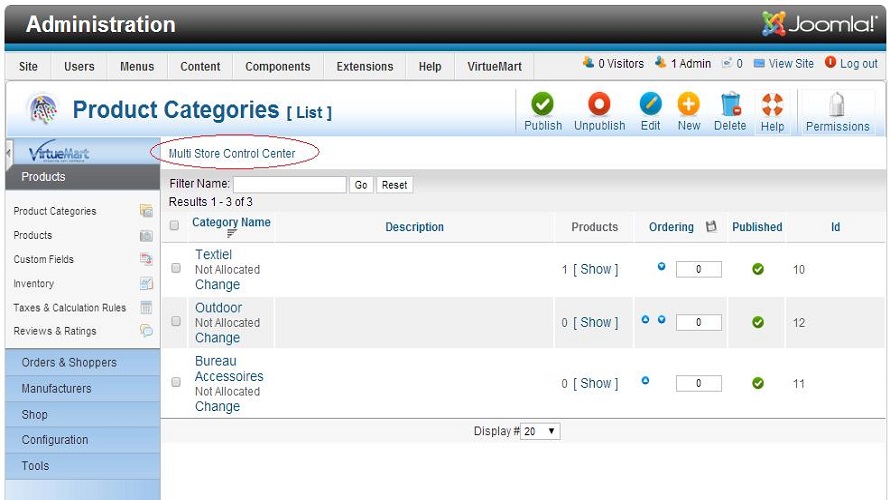Viewport: 890px width, 500px height.
Task: Check the Textiel row checkbox
Action: tap(176, 268)
